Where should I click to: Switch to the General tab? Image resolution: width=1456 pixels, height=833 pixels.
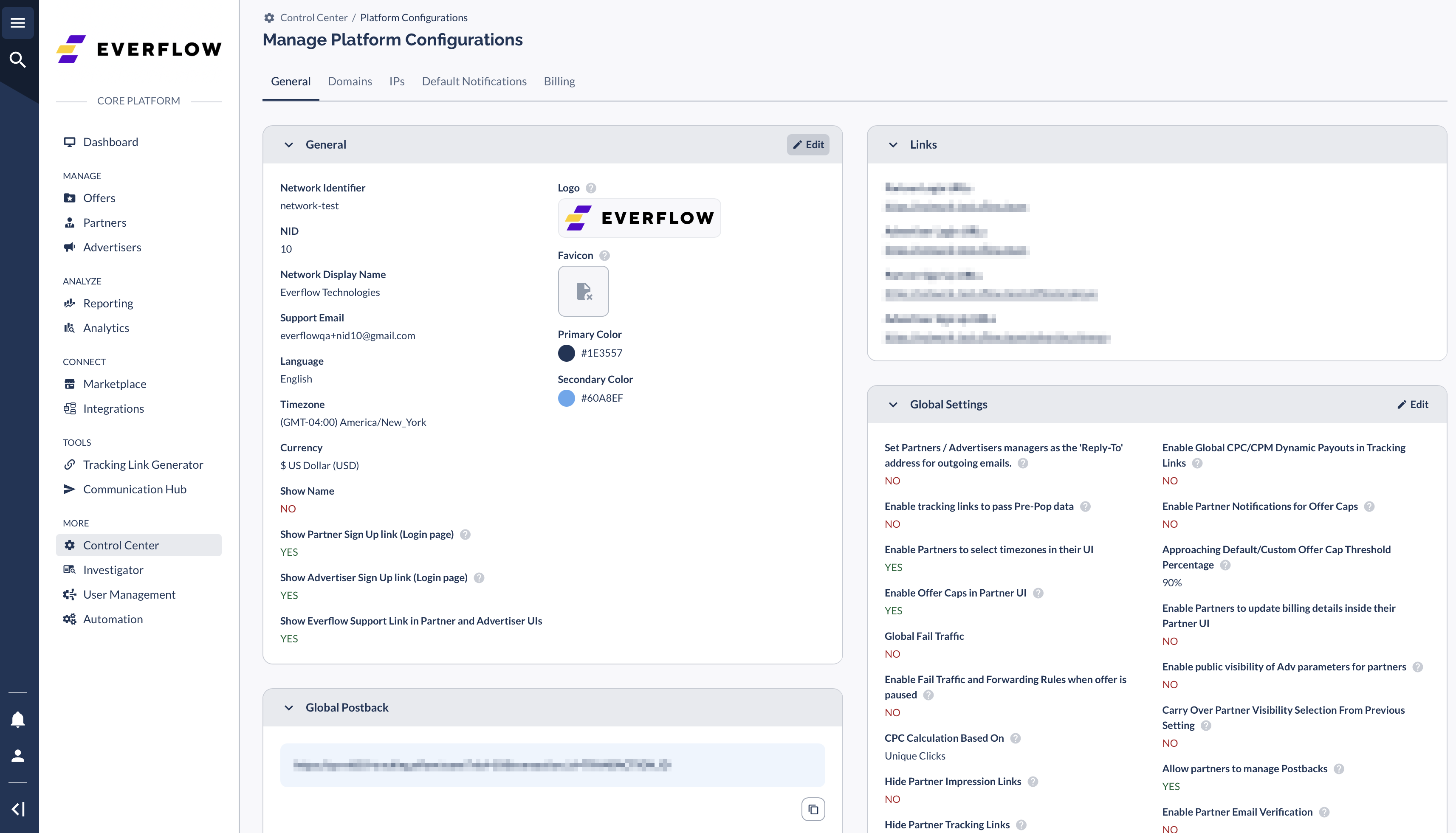click(291, 81)
